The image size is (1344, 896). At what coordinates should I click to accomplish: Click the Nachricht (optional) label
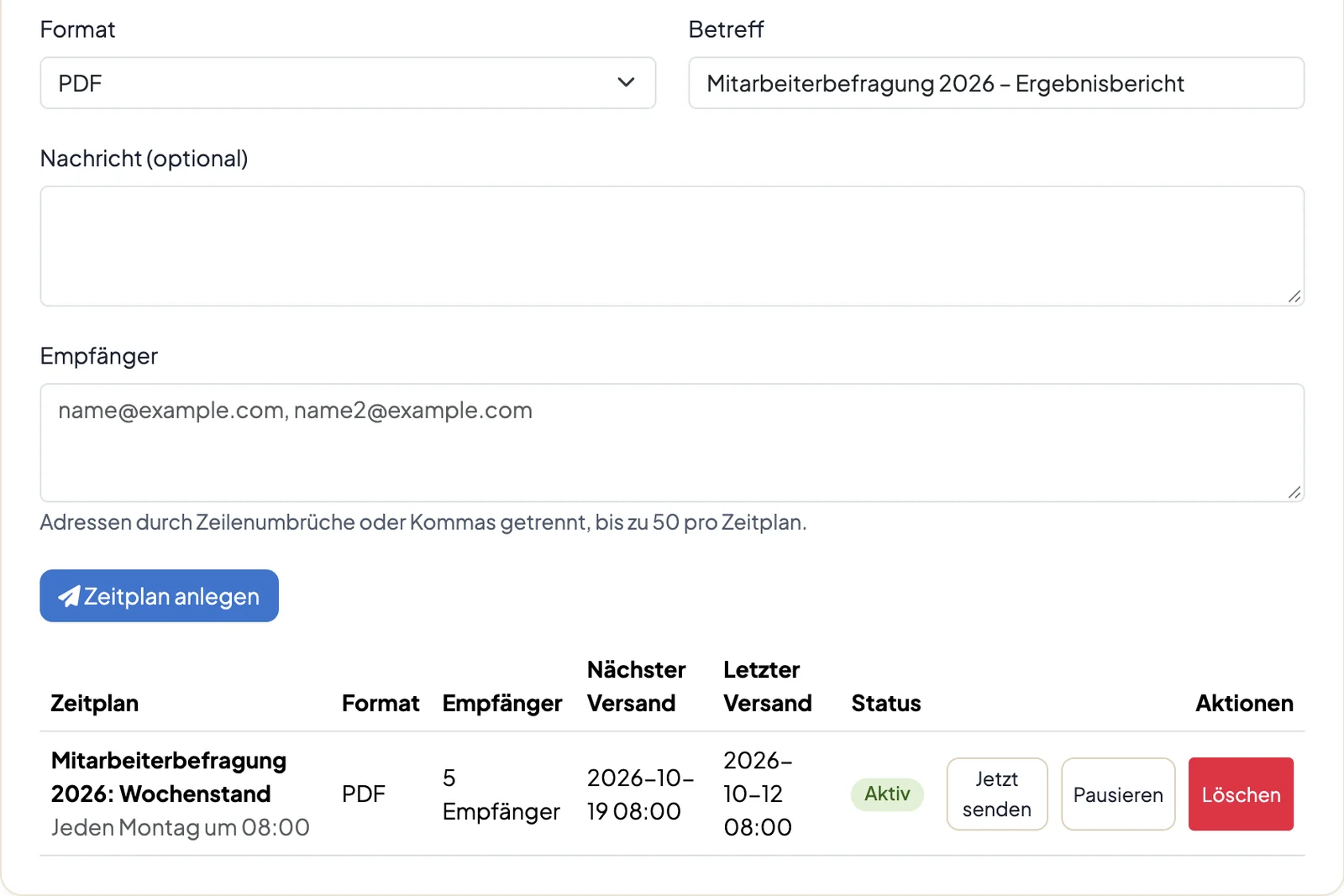point(144,159)
